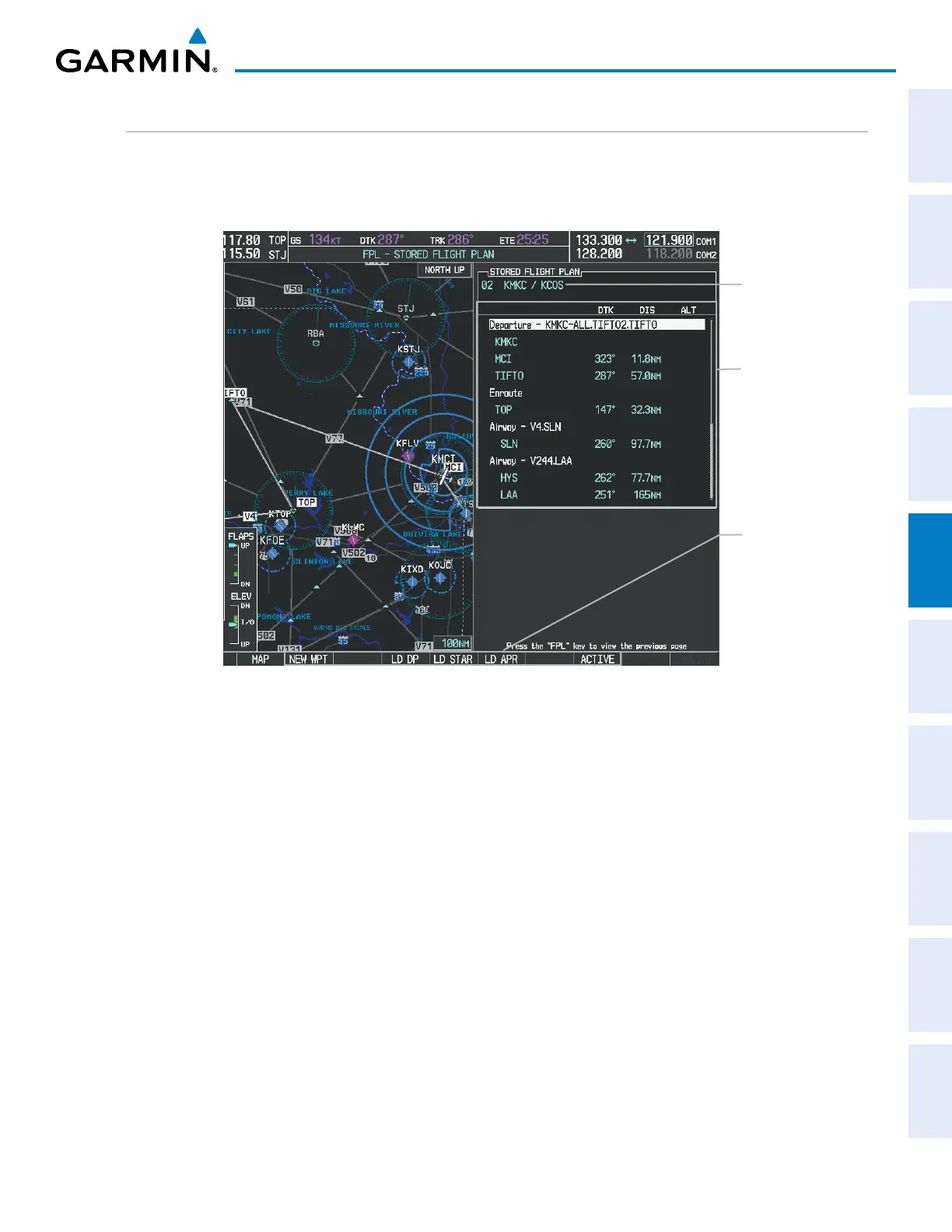Select the NEW WPT softkey
This screenshot has height=1232, width=952.
click(x=308, y=659)
